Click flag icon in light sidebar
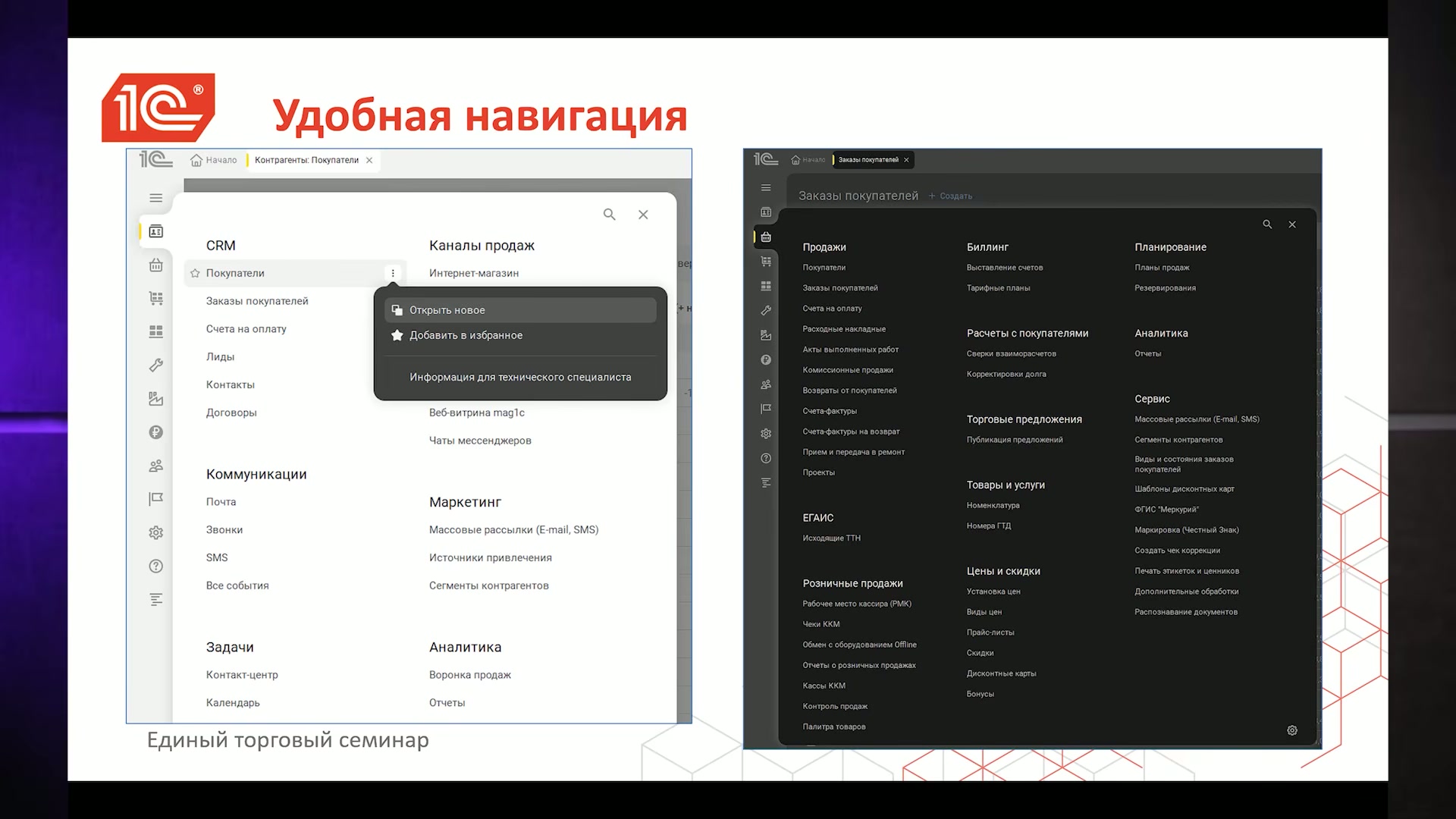Screen dimensions: 1456x819 [x=156, y=499]
